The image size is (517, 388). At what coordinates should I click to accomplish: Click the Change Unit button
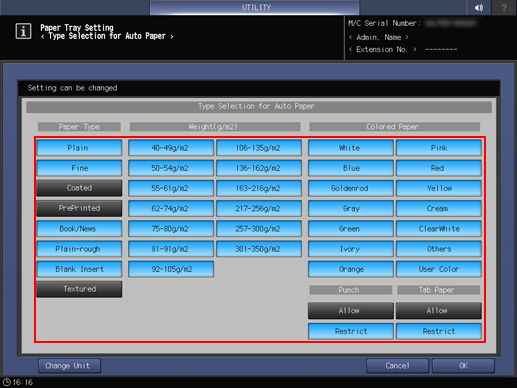[x=69, y=366]
